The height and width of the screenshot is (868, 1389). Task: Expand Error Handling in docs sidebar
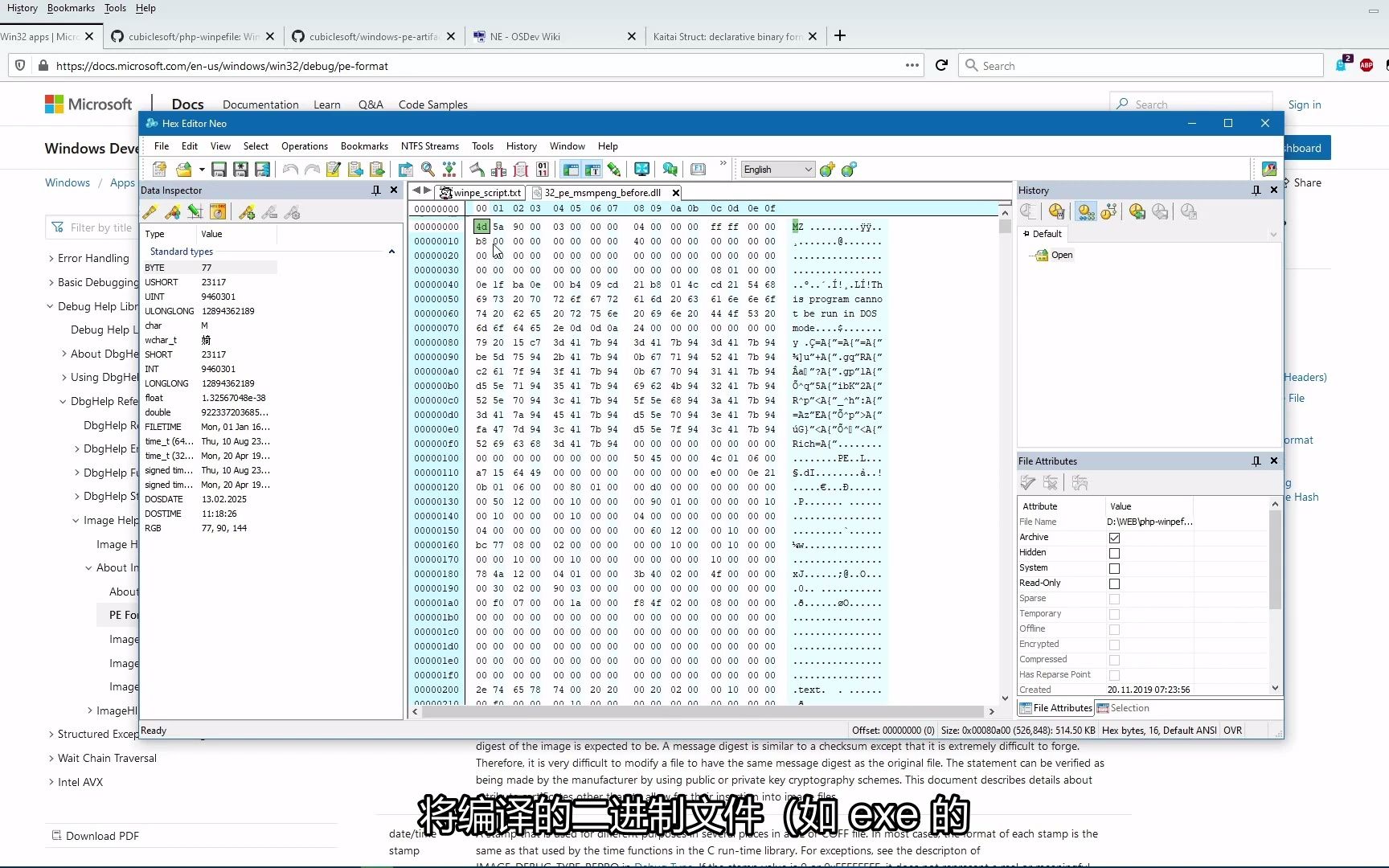tap(51, 258)
